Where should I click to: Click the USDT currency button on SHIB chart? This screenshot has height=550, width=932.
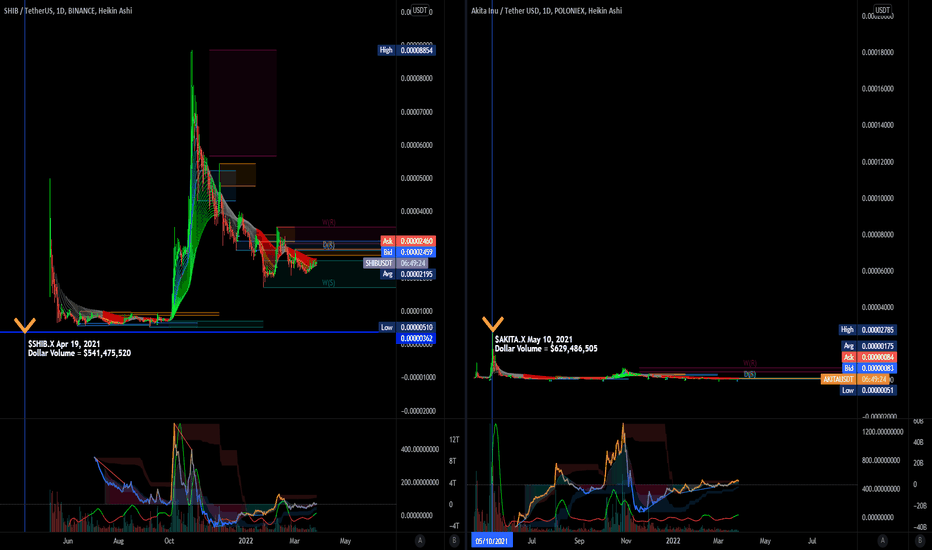[420, 10]
